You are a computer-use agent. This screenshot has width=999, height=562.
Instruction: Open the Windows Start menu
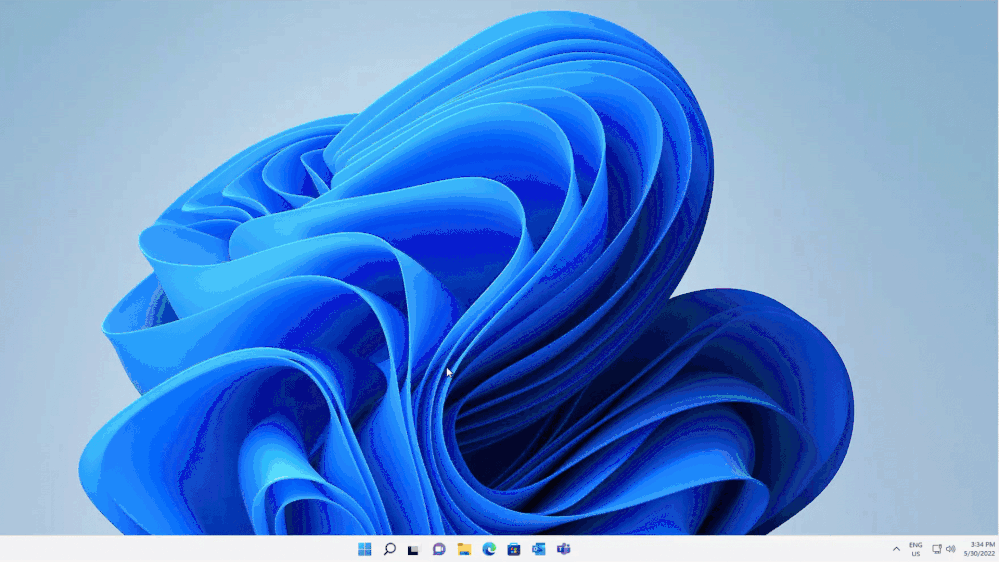coord(364,549)
